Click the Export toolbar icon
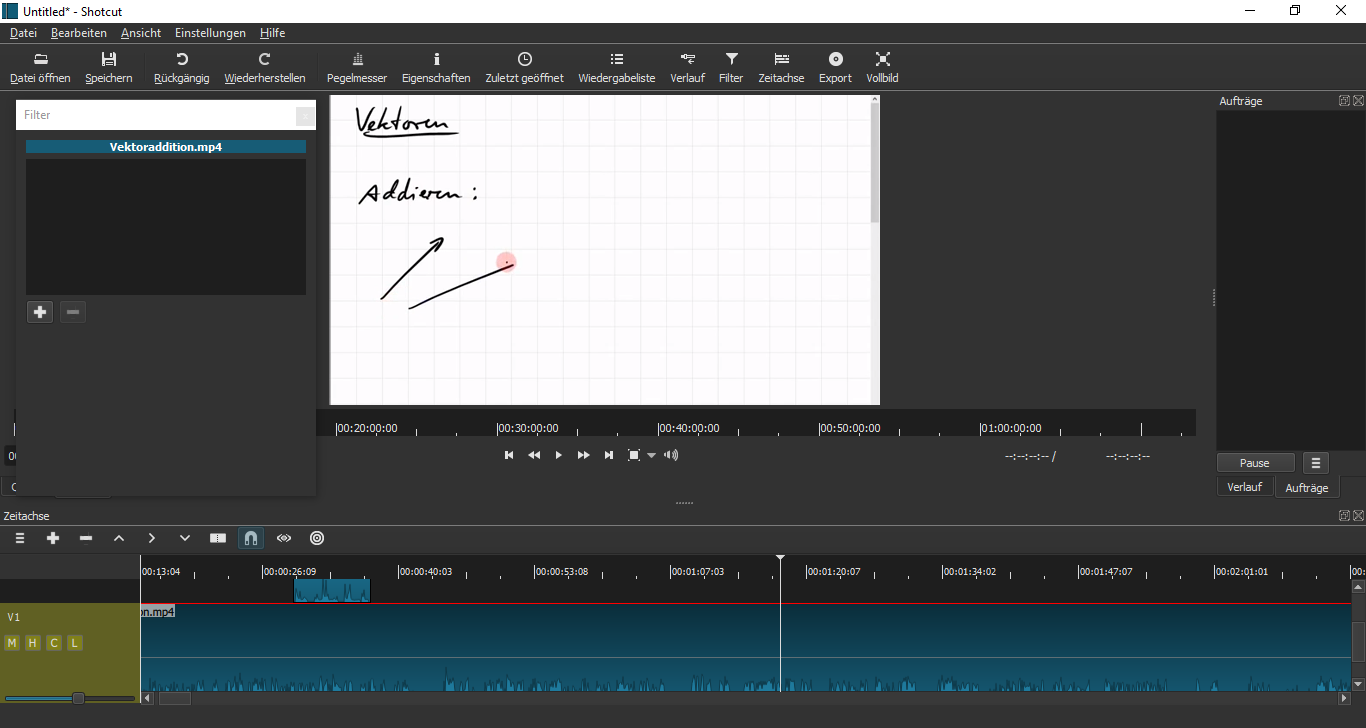Viewport: 1366px width, 728px height. click(x=835, y=67)
